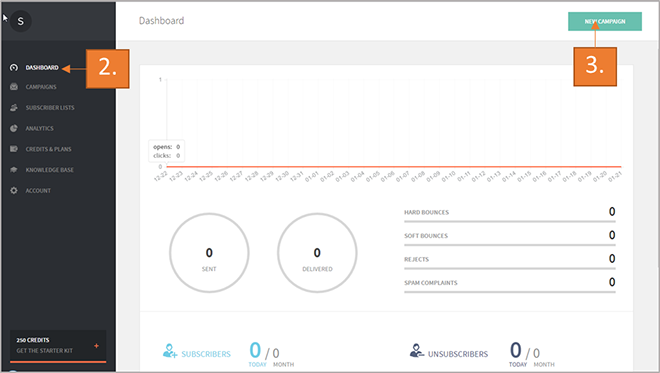
Task: Go to Subscriber Lists section
Action: click(50, 107)
